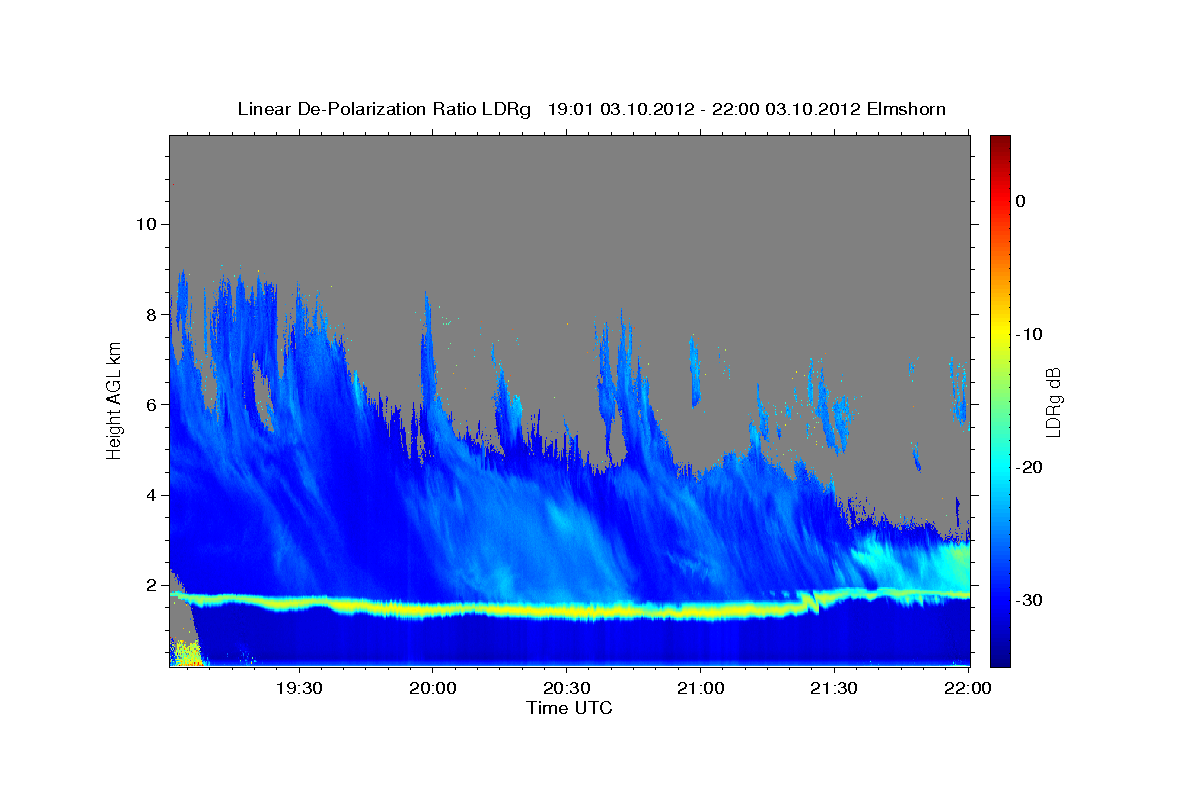The image size is (1200, 800).
Task: Click the 'Elmshorn' location in the title
Action: pos(904,109)
